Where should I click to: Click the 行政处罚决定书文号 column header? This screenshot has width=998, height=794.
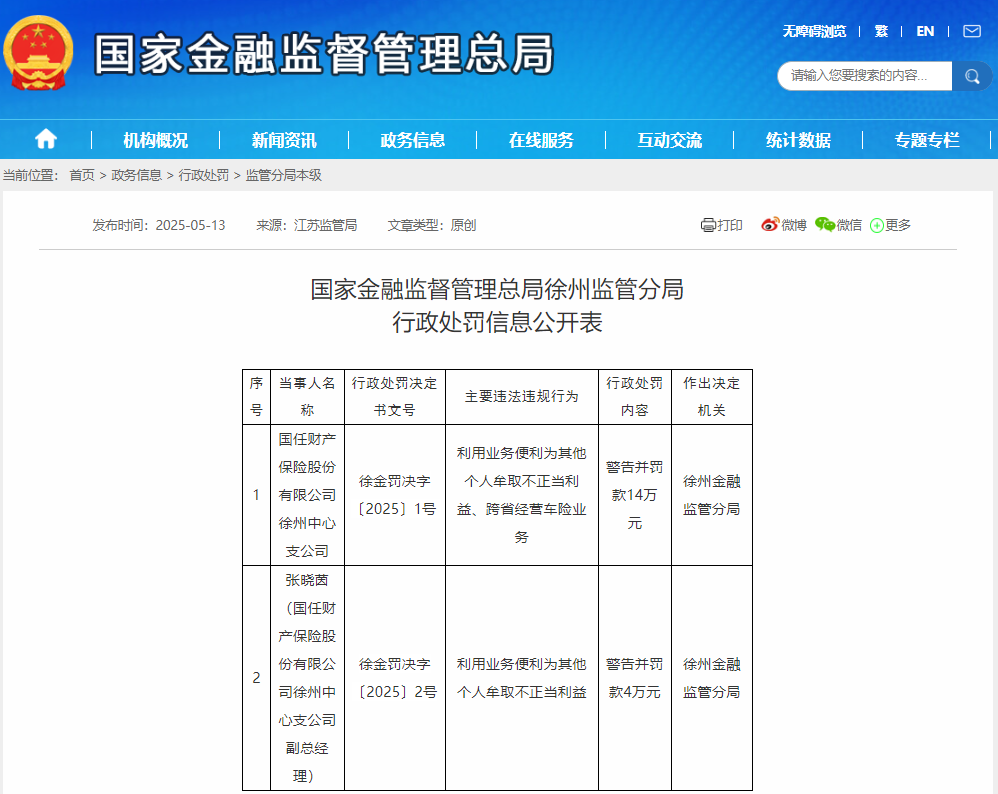(395, 397)
